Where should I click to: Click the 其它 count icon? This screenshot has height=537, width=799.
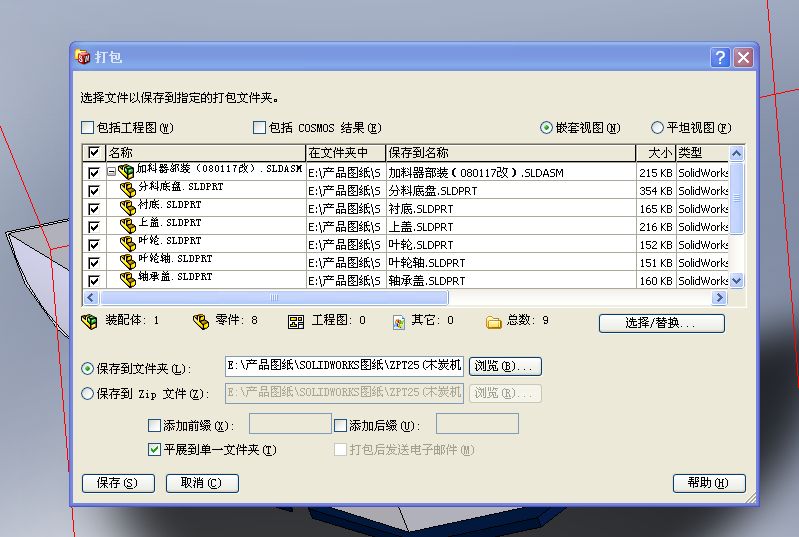[x=399, y=322]
